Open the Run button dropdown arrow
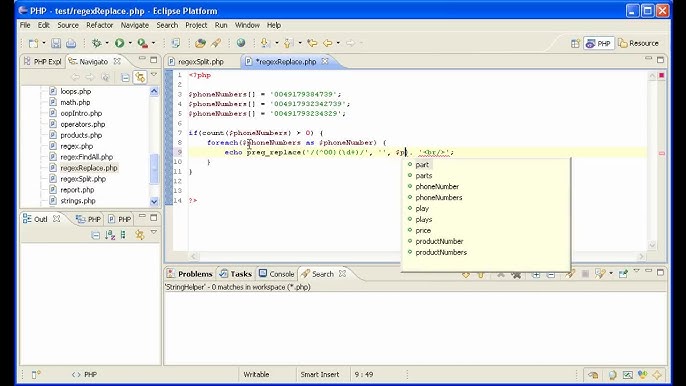Screen dimensions: 686x386 point(130,43)
